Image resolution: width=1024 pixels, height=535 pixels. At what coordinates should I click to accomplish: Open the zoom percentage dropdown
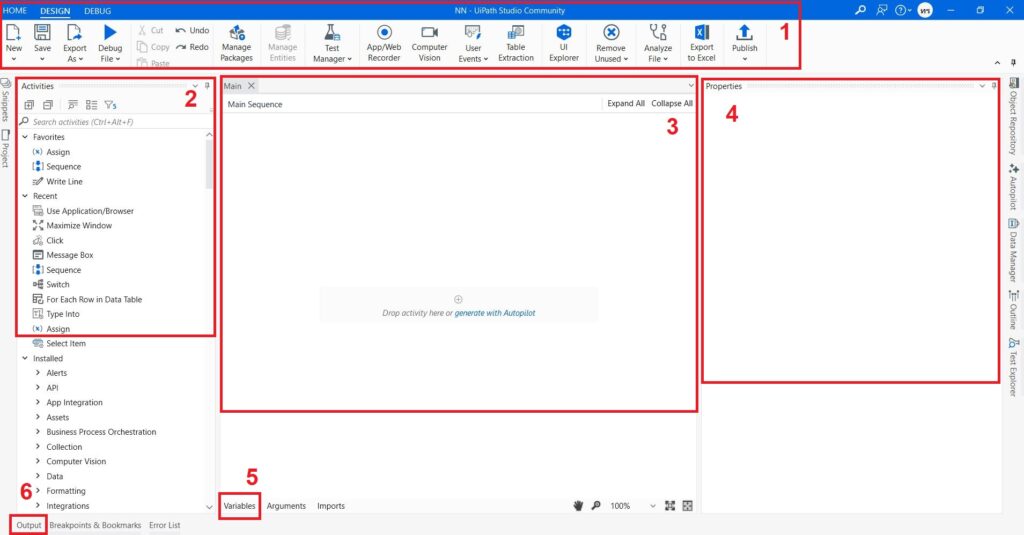(653, 506)
